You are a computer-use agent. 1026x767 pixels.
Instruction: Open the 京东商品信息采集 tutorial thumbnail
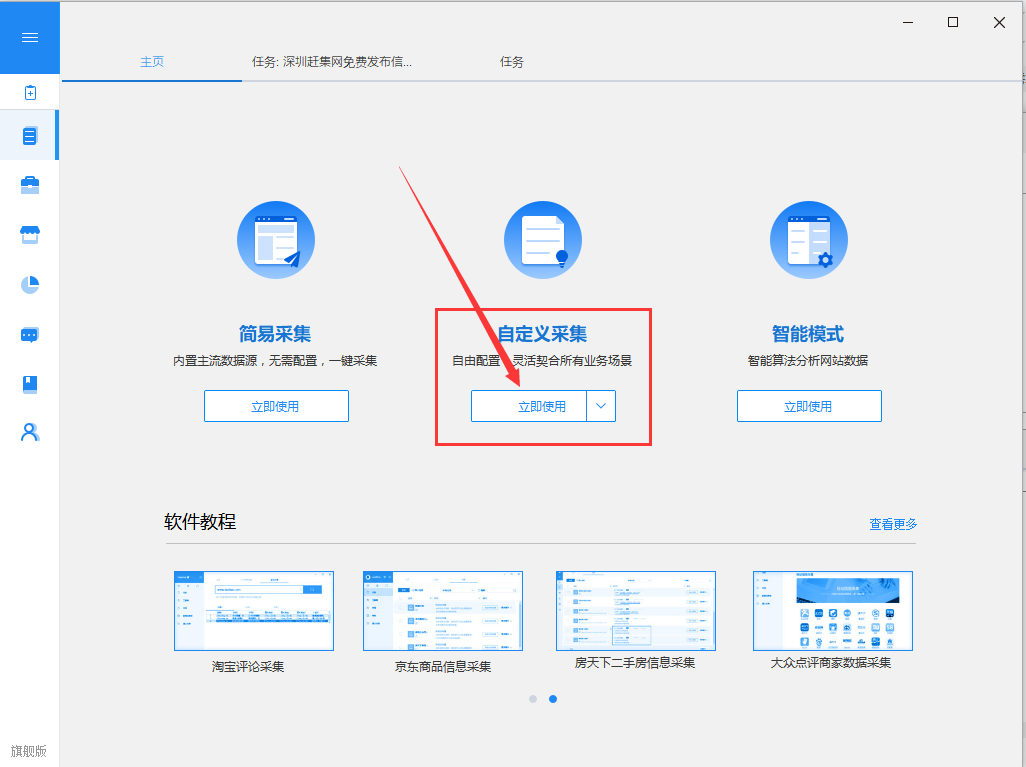[443, 611]
